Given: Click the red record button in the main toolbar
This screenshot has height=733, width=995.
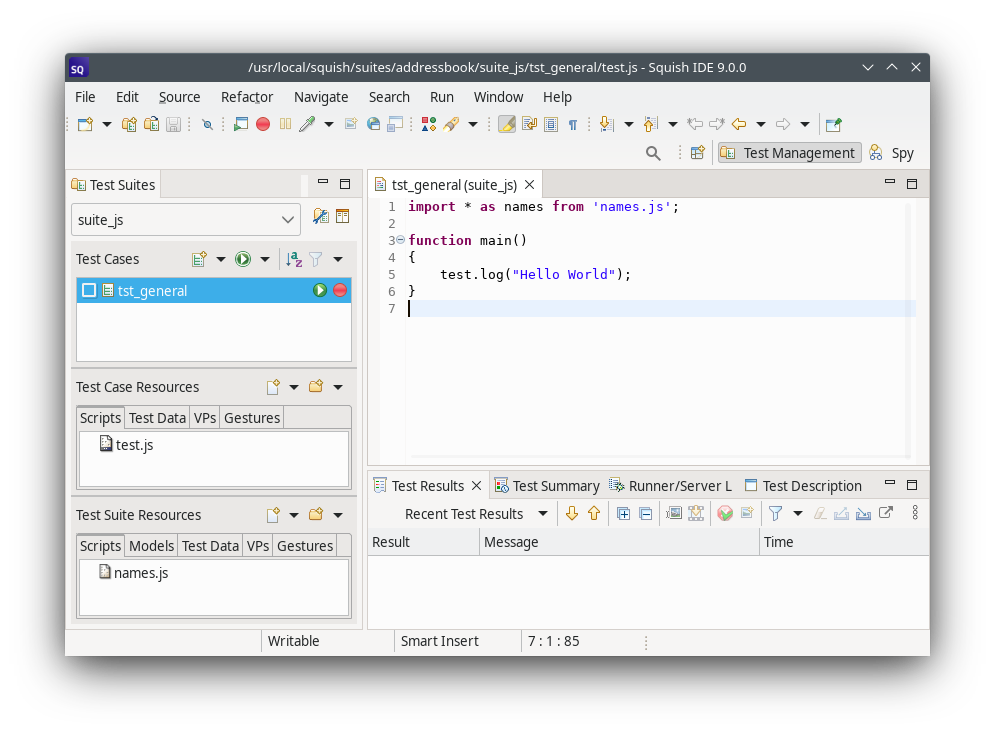Looking at the screenshot, I should pos(263,124).
